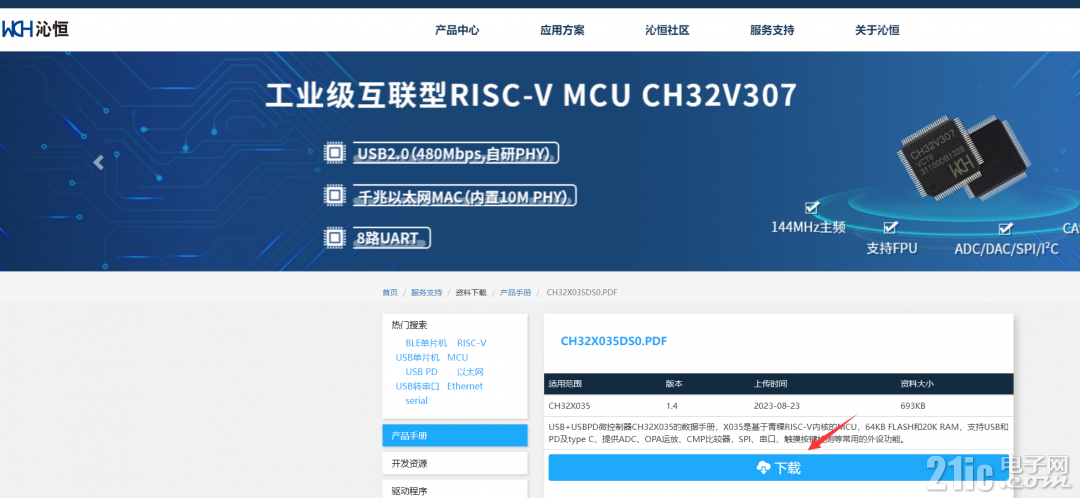The width and height of the screenshot is (1080, 498).
Task: Click RISC-V hot search link
Action: (471, 343)
